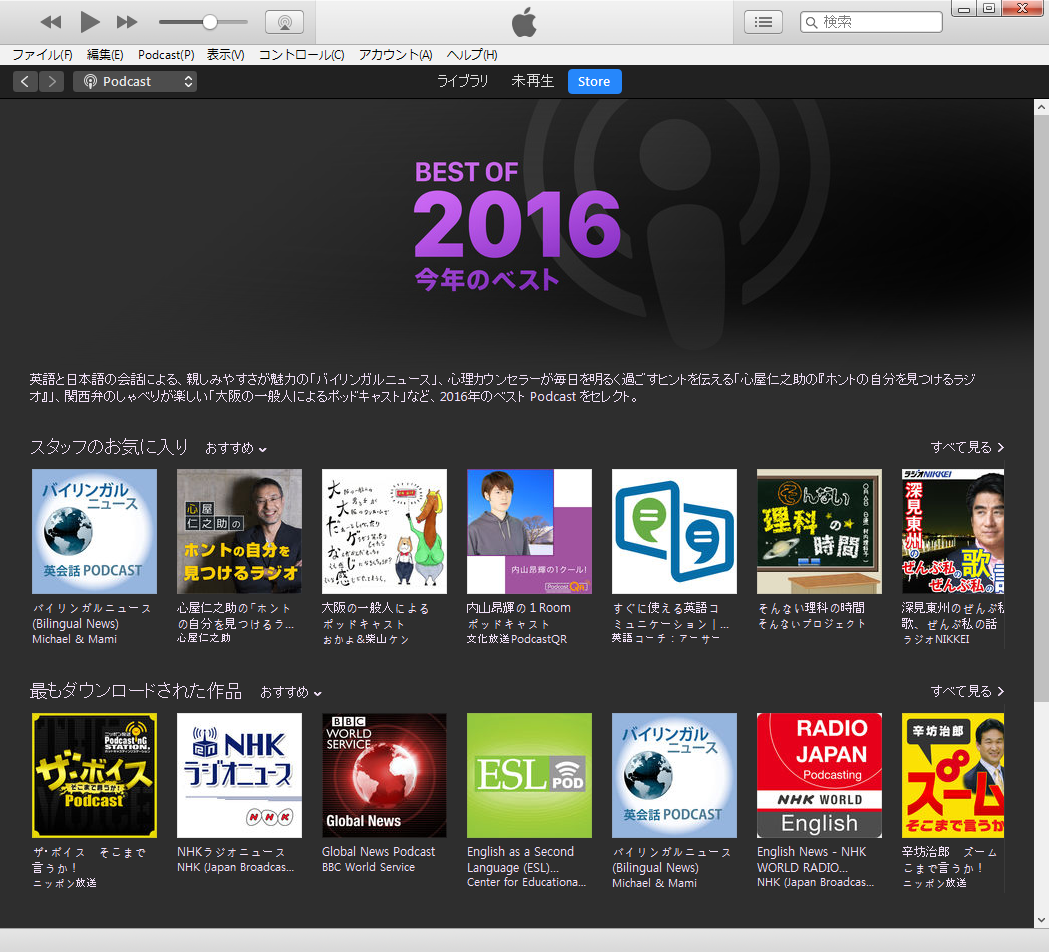Click the 大阪の一般人による ポッドキャスト title
The width and height of the screenshot is (1049, 952).
click(375, 615)
